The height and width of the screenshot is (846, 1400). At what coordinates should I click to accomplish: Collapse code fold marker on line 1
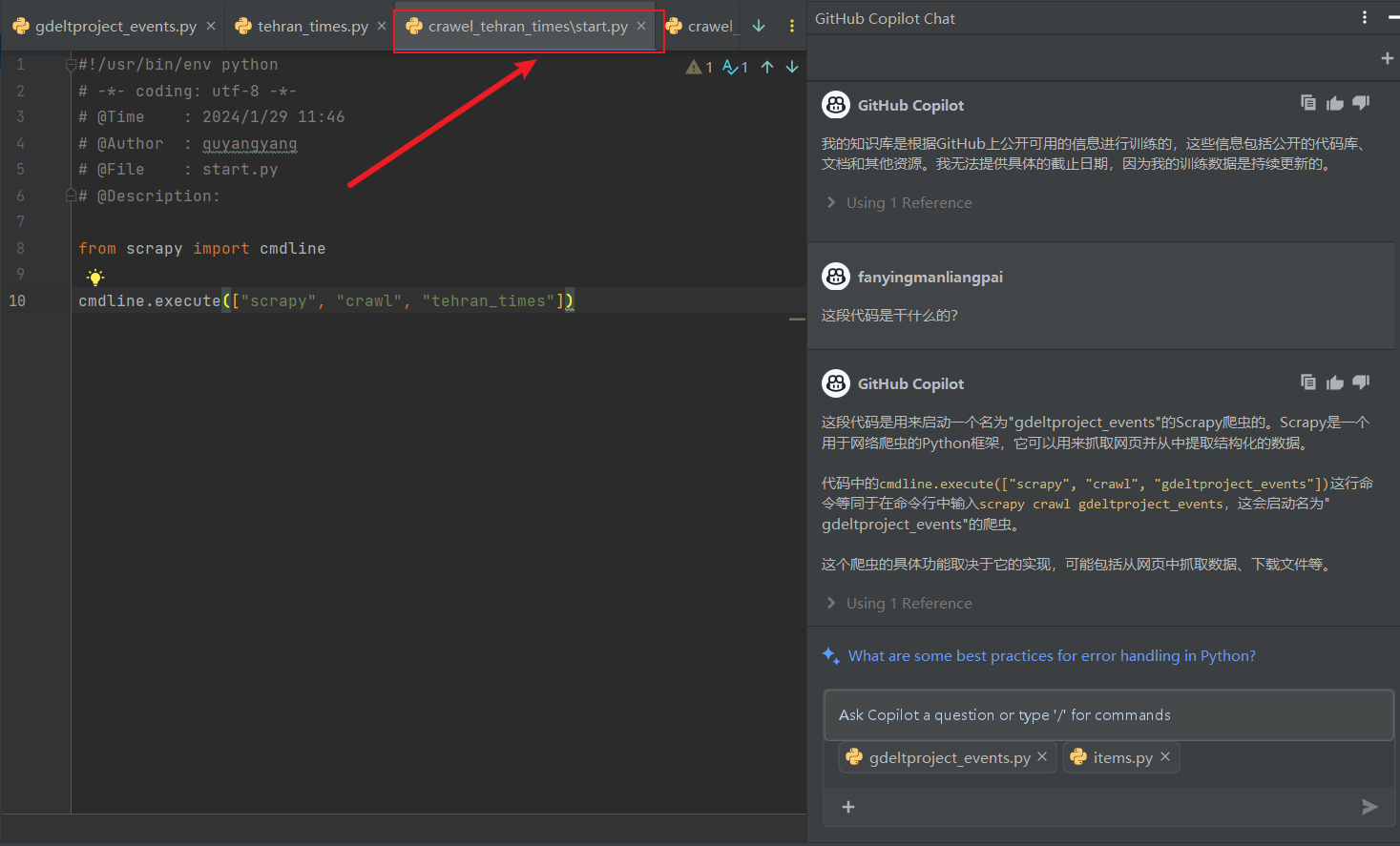point(71,65)
